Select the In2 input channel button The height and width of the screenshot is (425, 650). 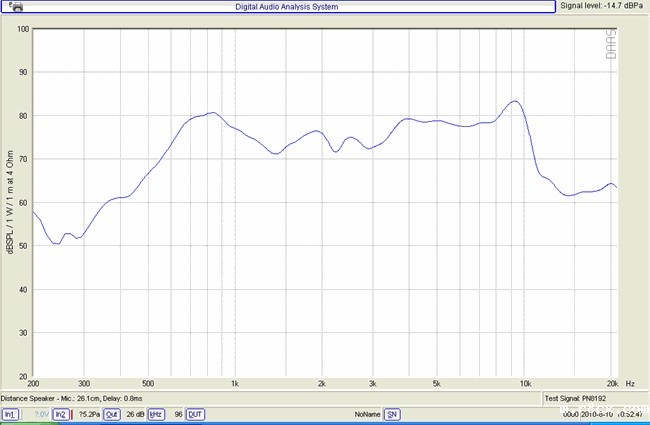pos(61,414)
